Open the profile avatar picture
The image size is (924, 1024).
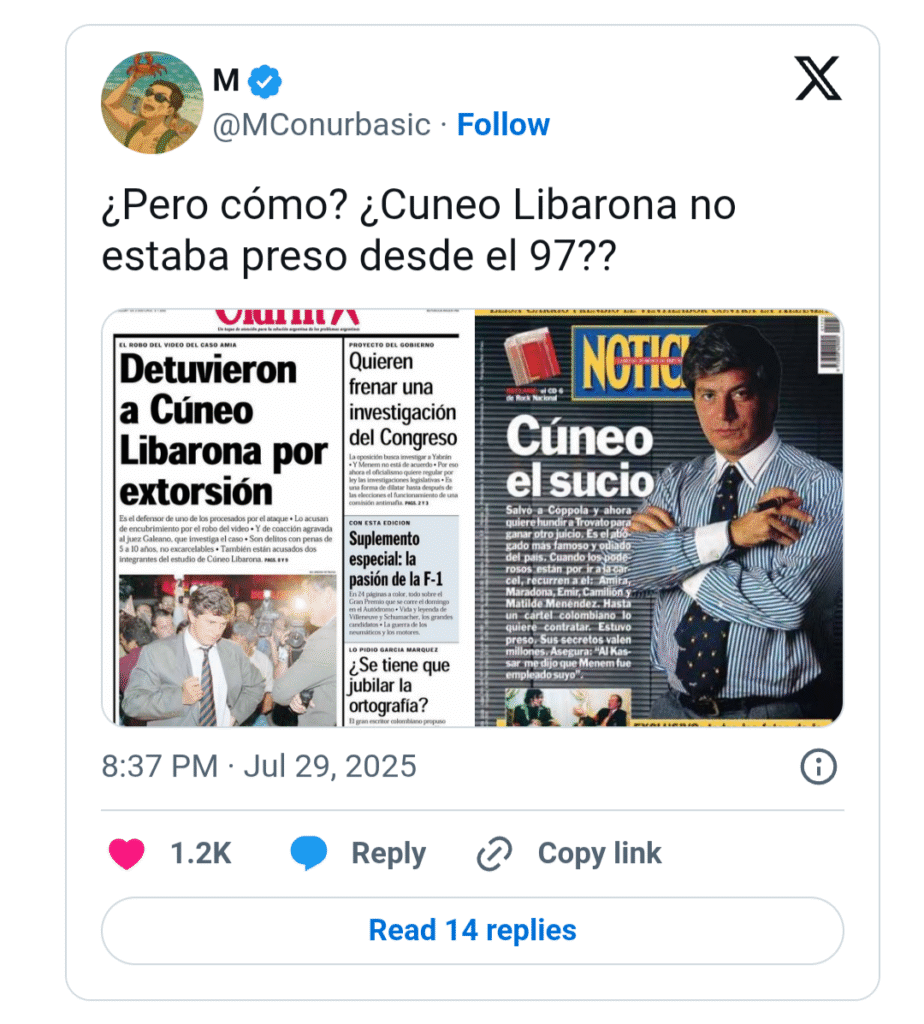coord(152,103)
